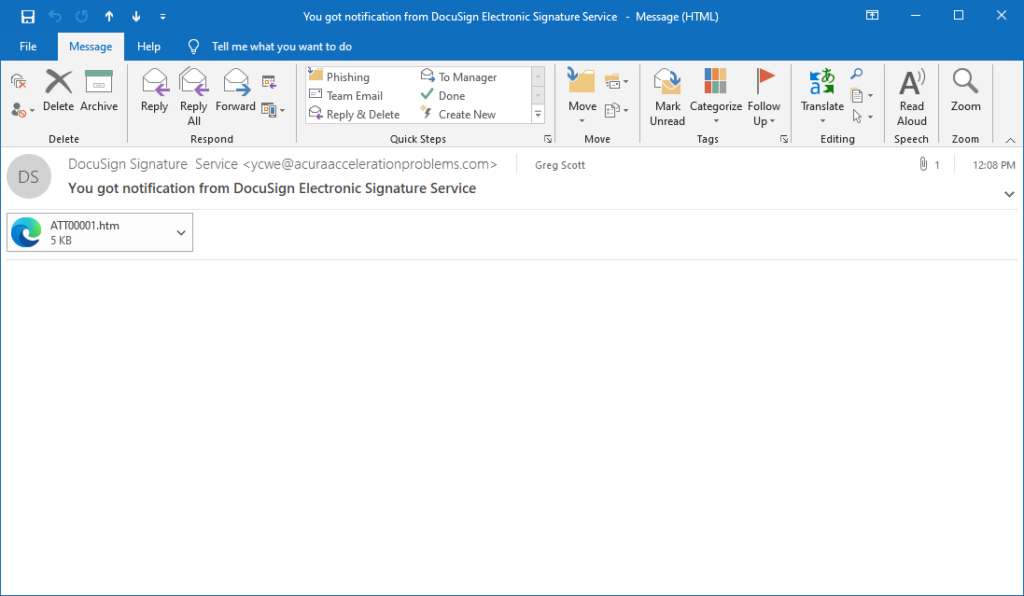Run the To Manager quick step
1024x596 pixels.
(x=458, y=76)
